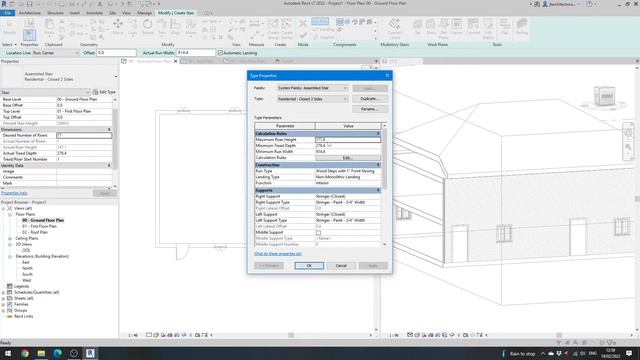Screen dimensions: 640x360
Task: Click the floor plan horizontal scrollbar
Action: pos(291,336)
